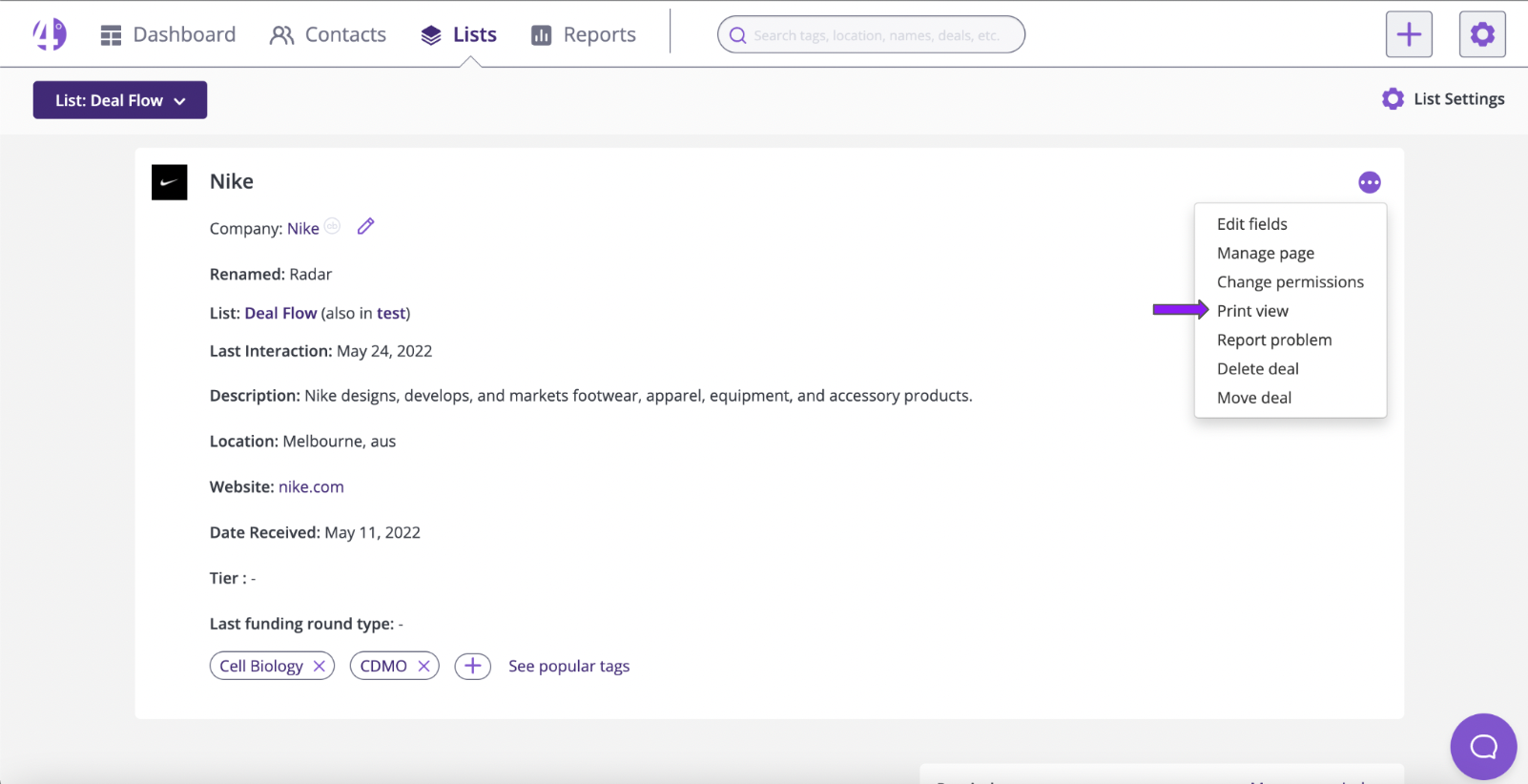
Task: Click the Last Interaction date May 24, 2022
Action: tap(384, 351)
